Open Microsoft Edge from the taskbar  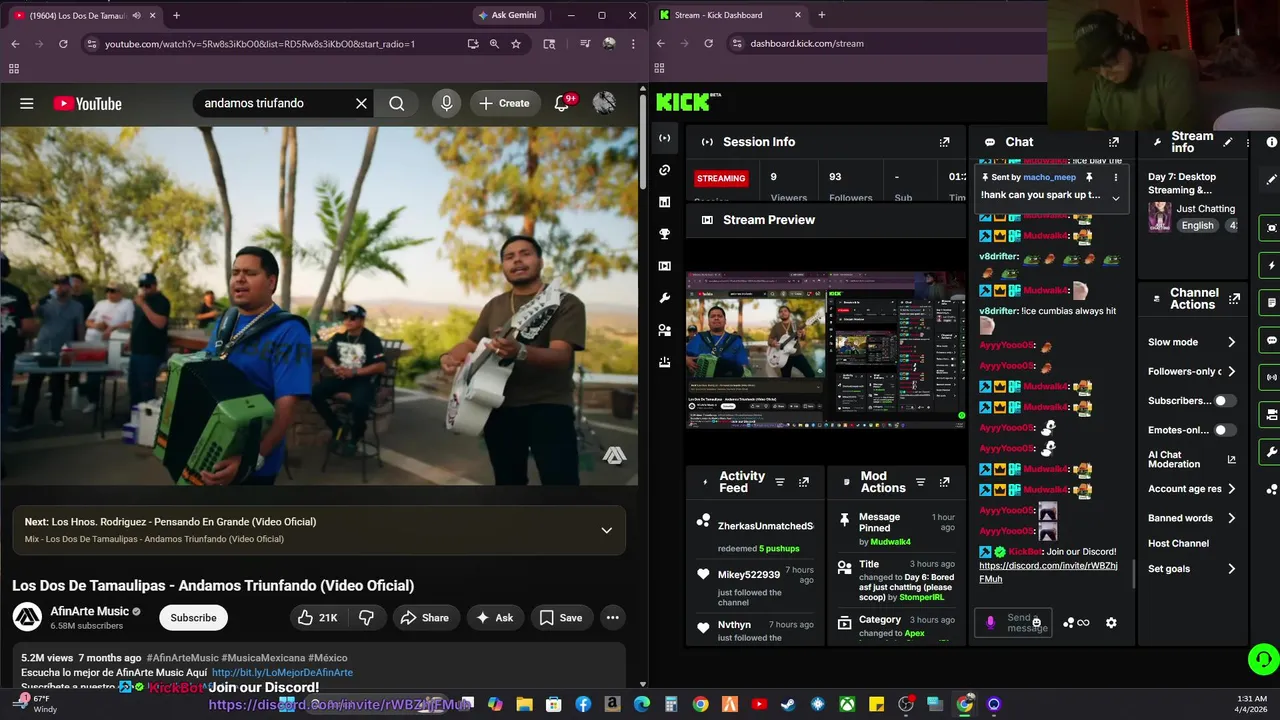click(642, 704)
